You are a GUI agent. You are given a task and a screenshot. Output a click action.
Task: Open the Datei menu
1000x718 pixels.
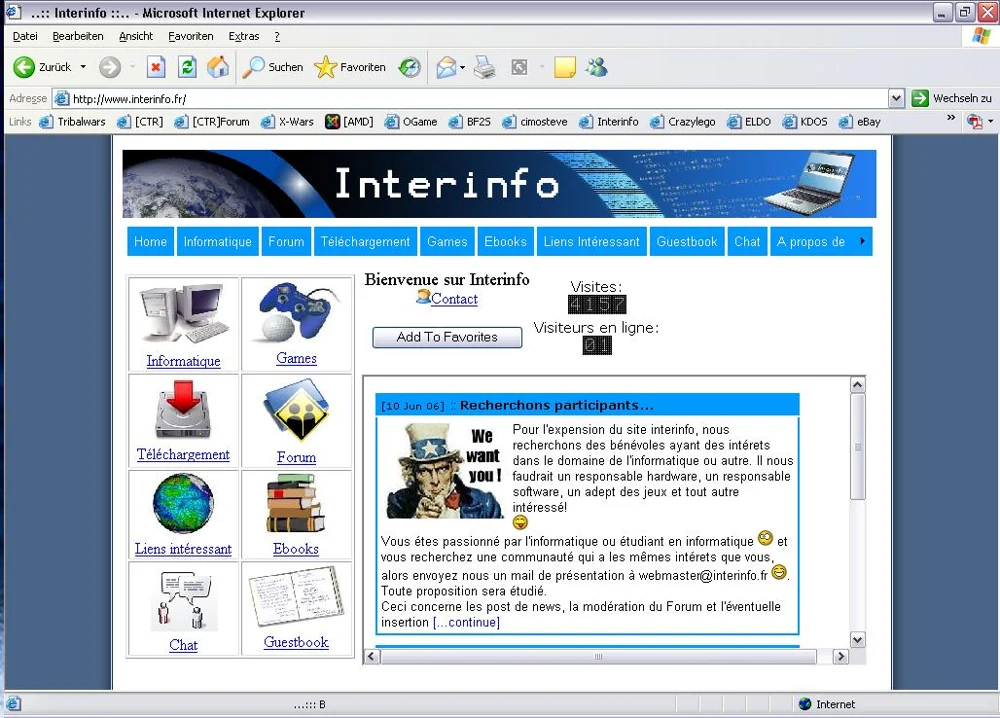25,36
